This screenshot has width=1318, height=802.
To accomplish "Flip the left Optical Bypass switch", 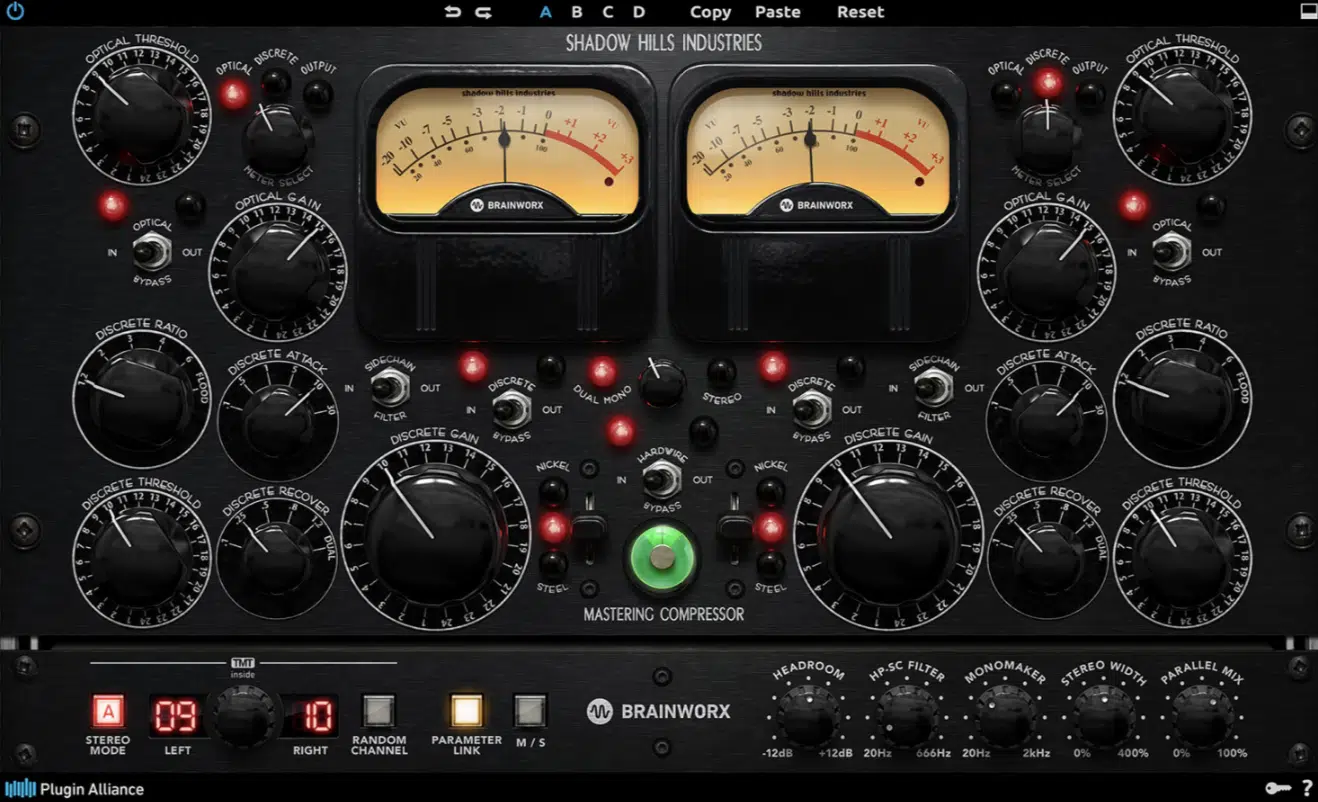I will (153, 251).
